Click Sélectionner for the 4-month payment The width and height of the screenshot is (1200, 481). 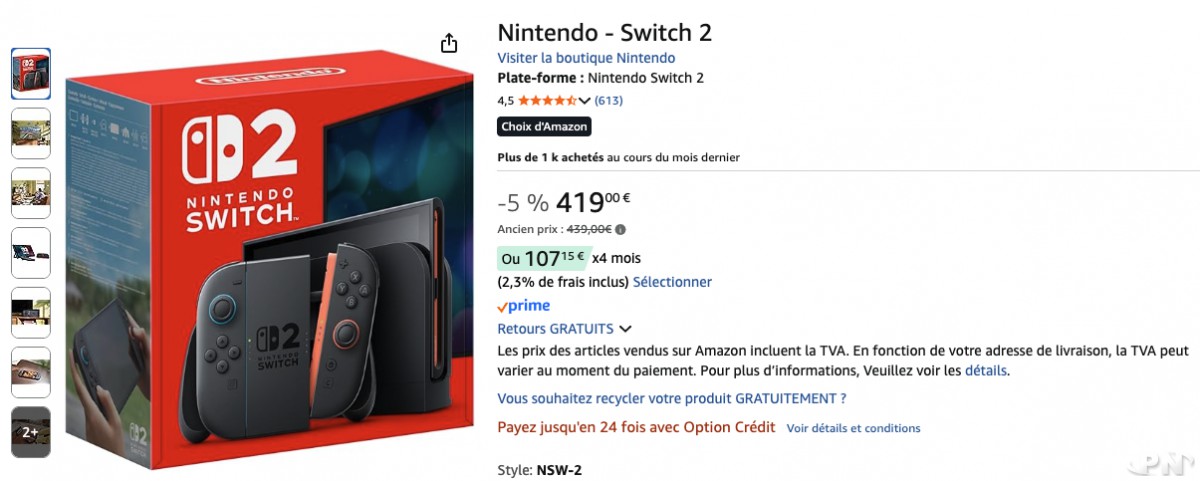click(672, 282)
